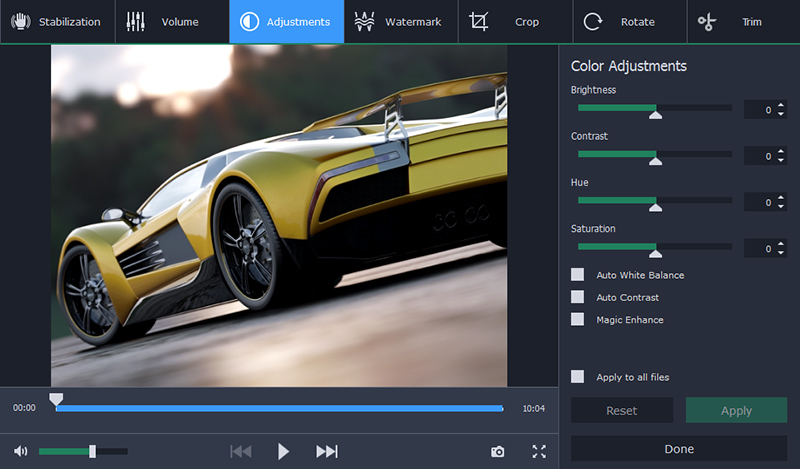Enter fullscreen preview mode
This screenshot has width=800, height=469.
click(x=539, y=451)
